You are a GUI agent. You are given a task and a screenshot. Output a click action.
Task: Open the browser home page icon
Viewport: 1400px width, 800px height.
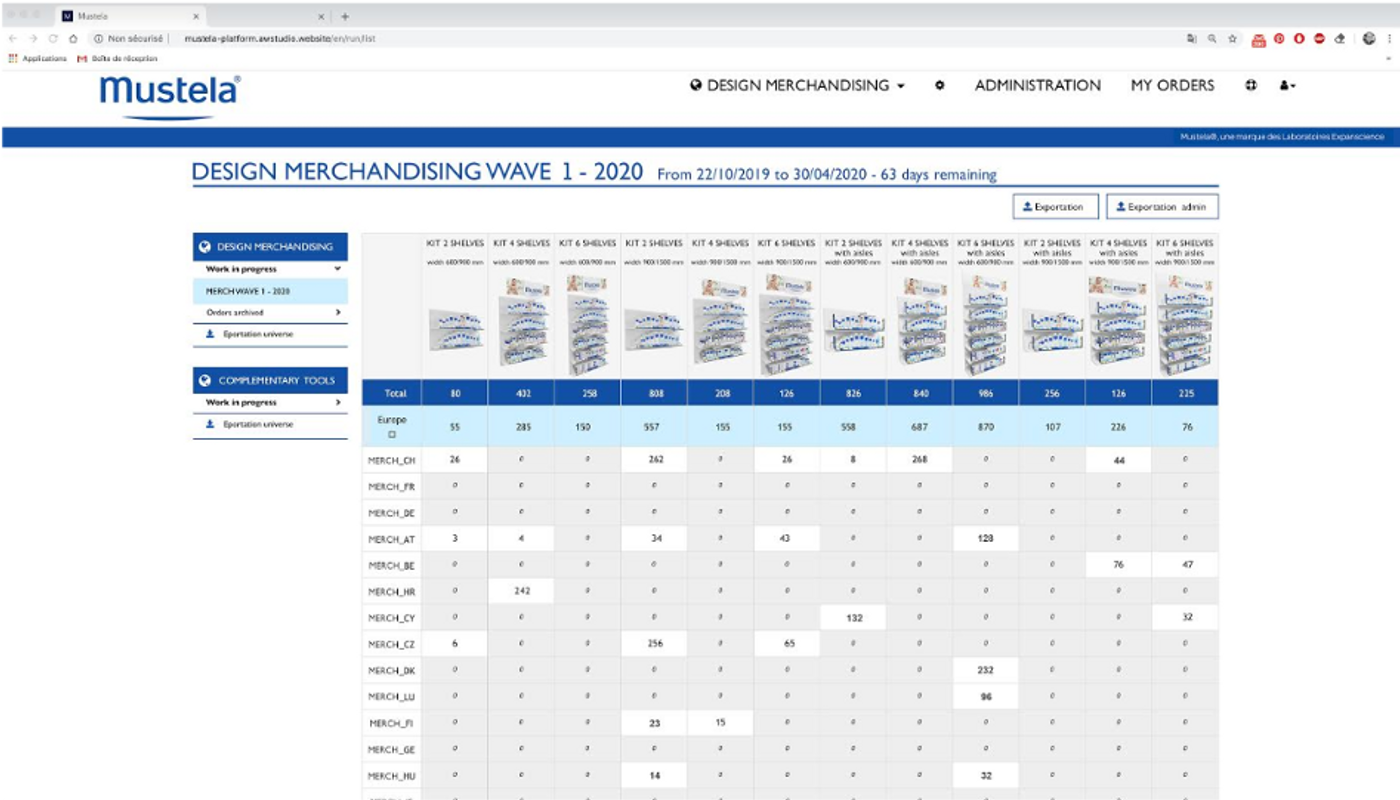(73, 38)
